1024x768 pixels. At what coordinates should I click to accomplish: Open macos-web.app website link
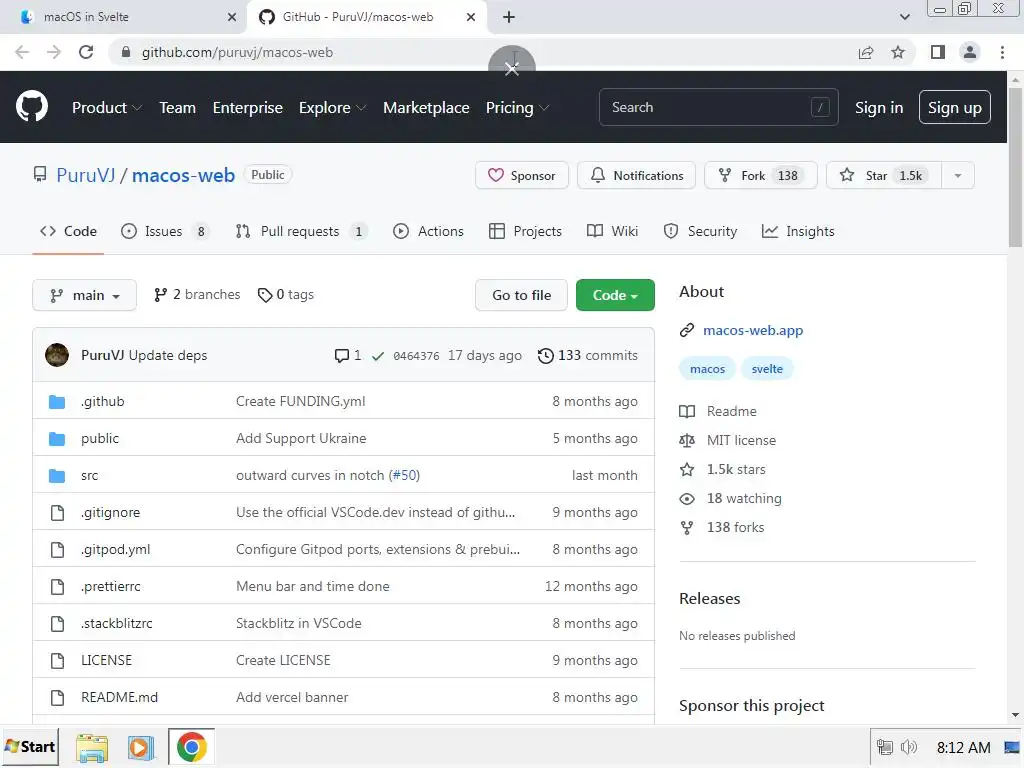point(753,330)
